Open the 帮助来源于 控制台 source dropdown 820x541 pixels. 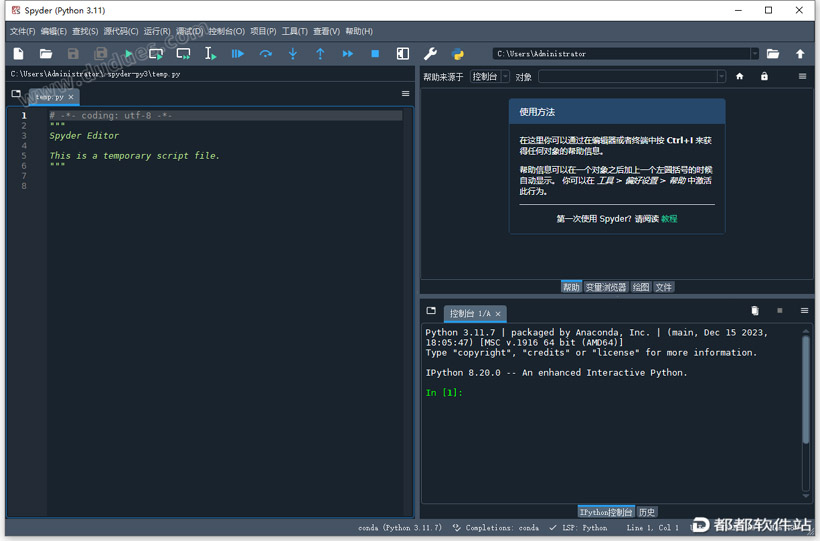coord(489,76)
